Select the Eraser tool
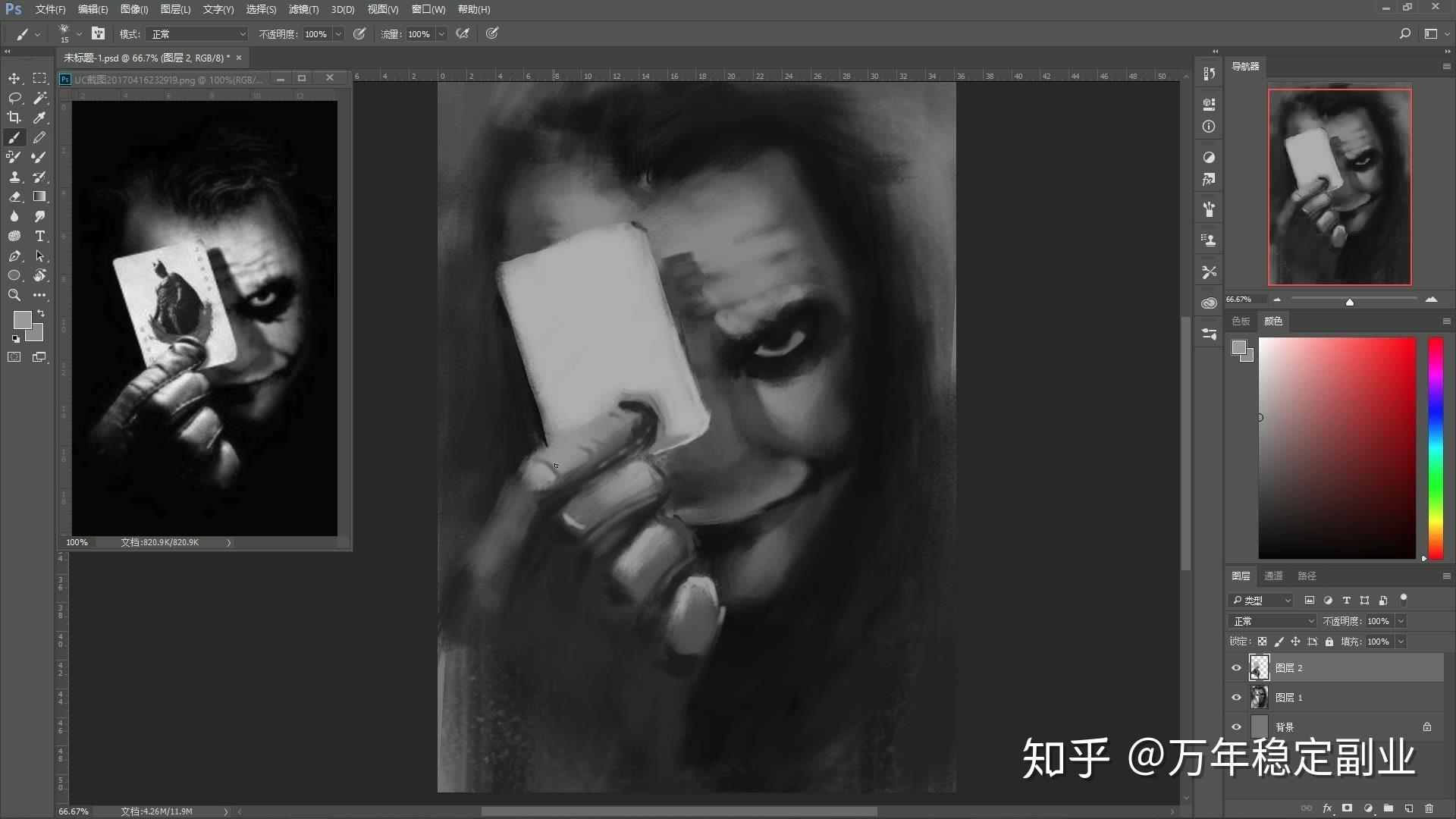The image size is (1456, 819). tap(14, 196)
